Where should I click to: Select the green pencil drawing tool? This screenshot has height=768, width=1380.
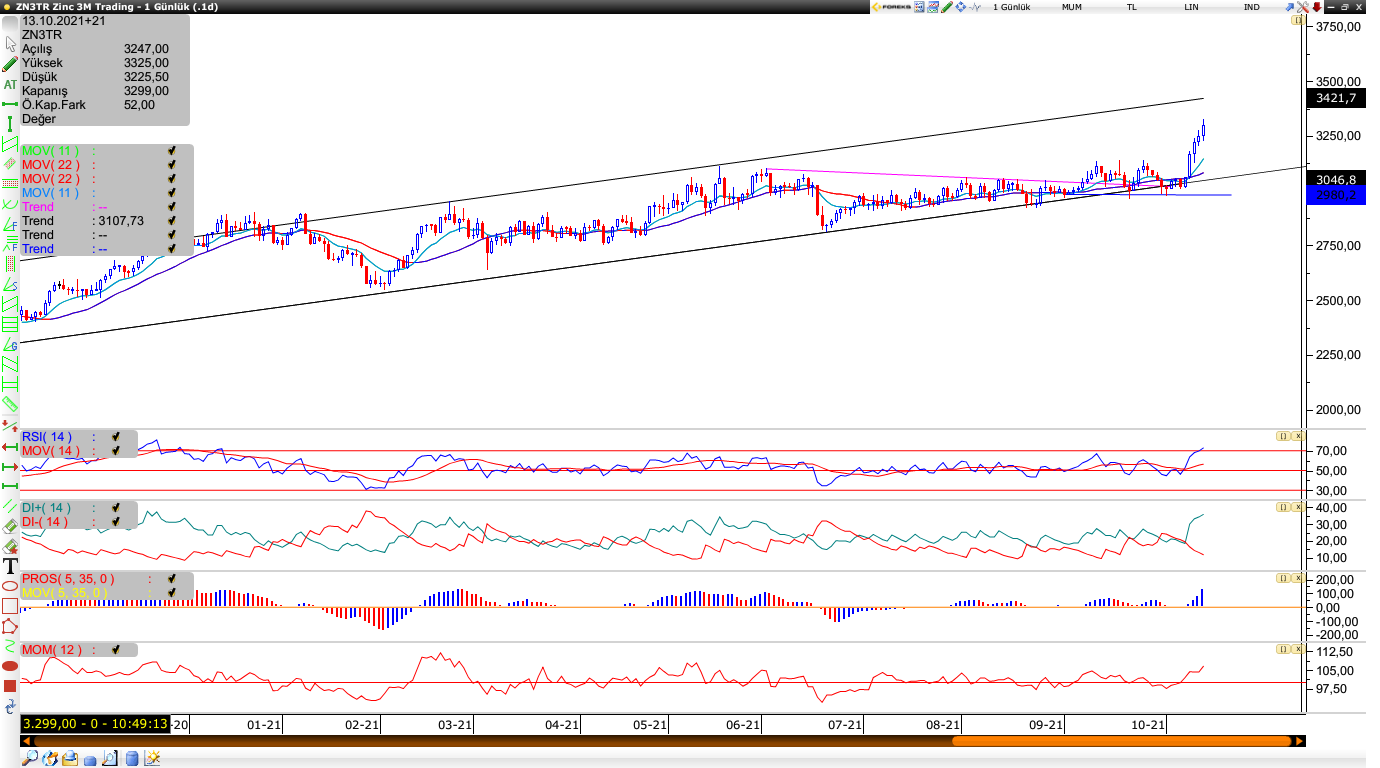point(10,64)
